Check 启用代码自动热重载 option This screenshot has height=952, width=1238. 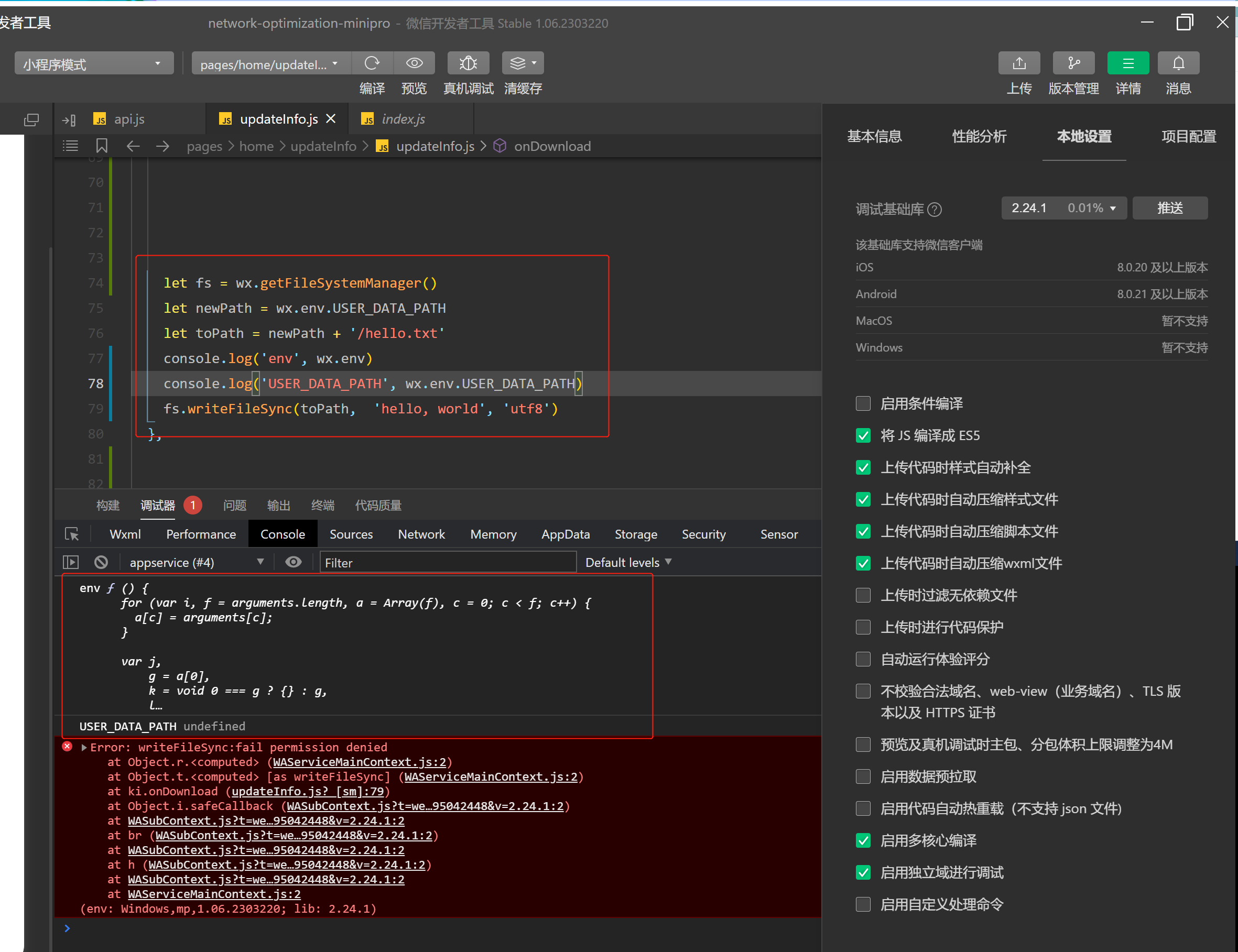pos(863,808)
